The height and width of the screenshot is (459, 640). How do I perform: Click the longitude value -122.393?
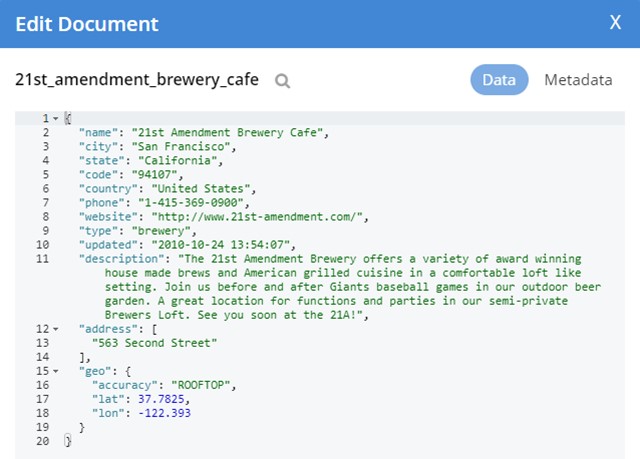[x=164, y=413]
